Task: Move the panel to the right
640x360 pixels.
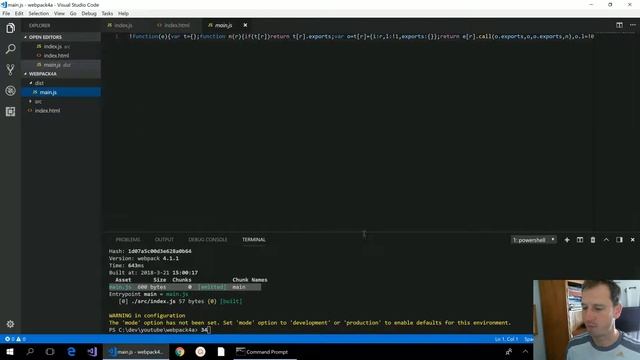Action: tap(619, 240)
